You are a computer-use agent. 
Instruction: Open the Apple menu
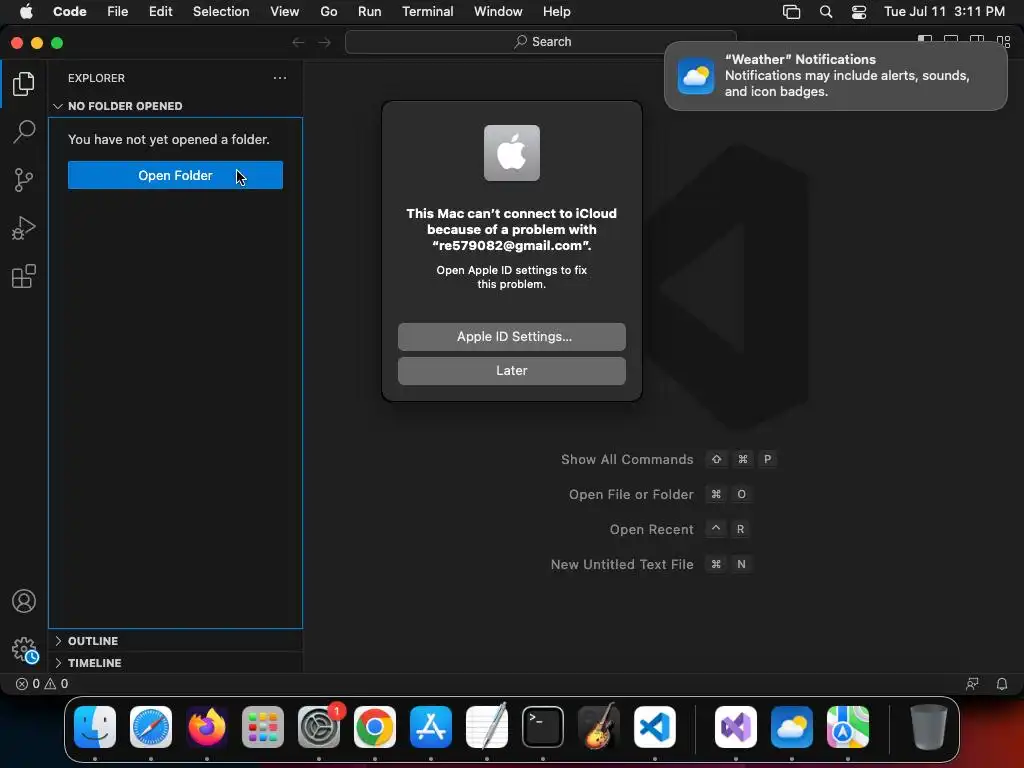[x=26, y=12]
